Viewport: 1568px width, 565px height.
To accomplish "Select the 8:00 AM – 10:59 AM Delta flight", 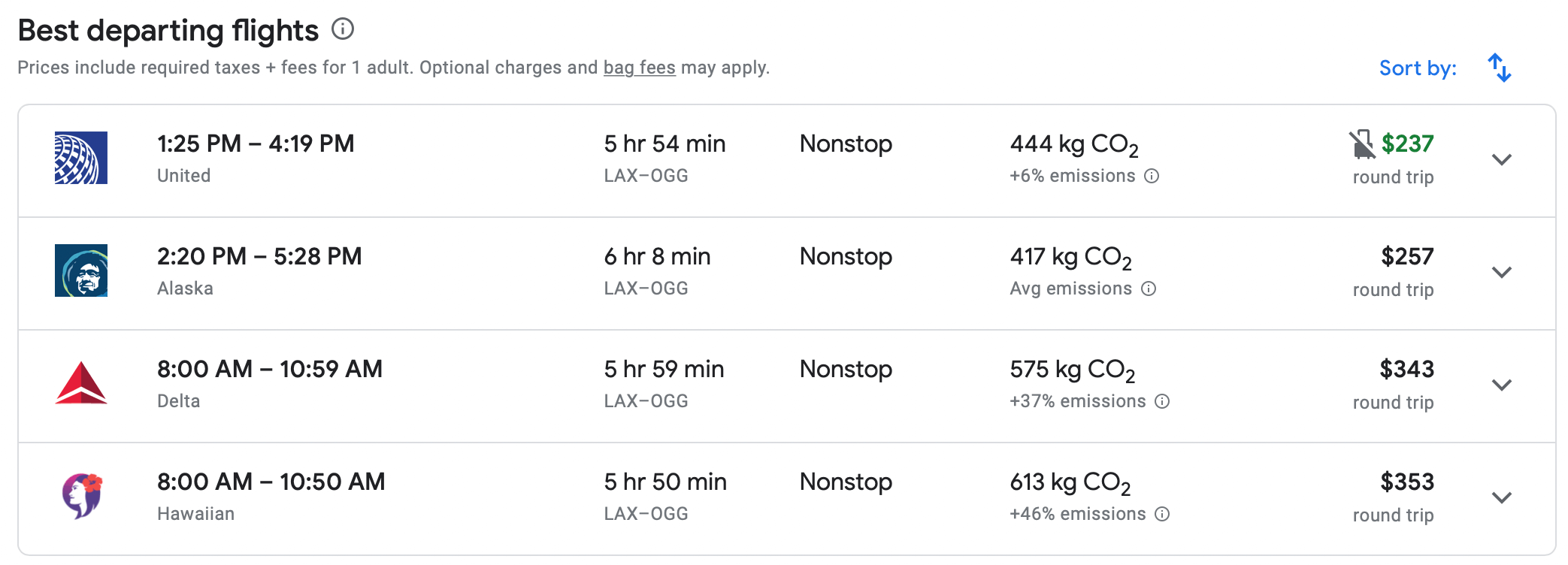I will tap(269, 369).
